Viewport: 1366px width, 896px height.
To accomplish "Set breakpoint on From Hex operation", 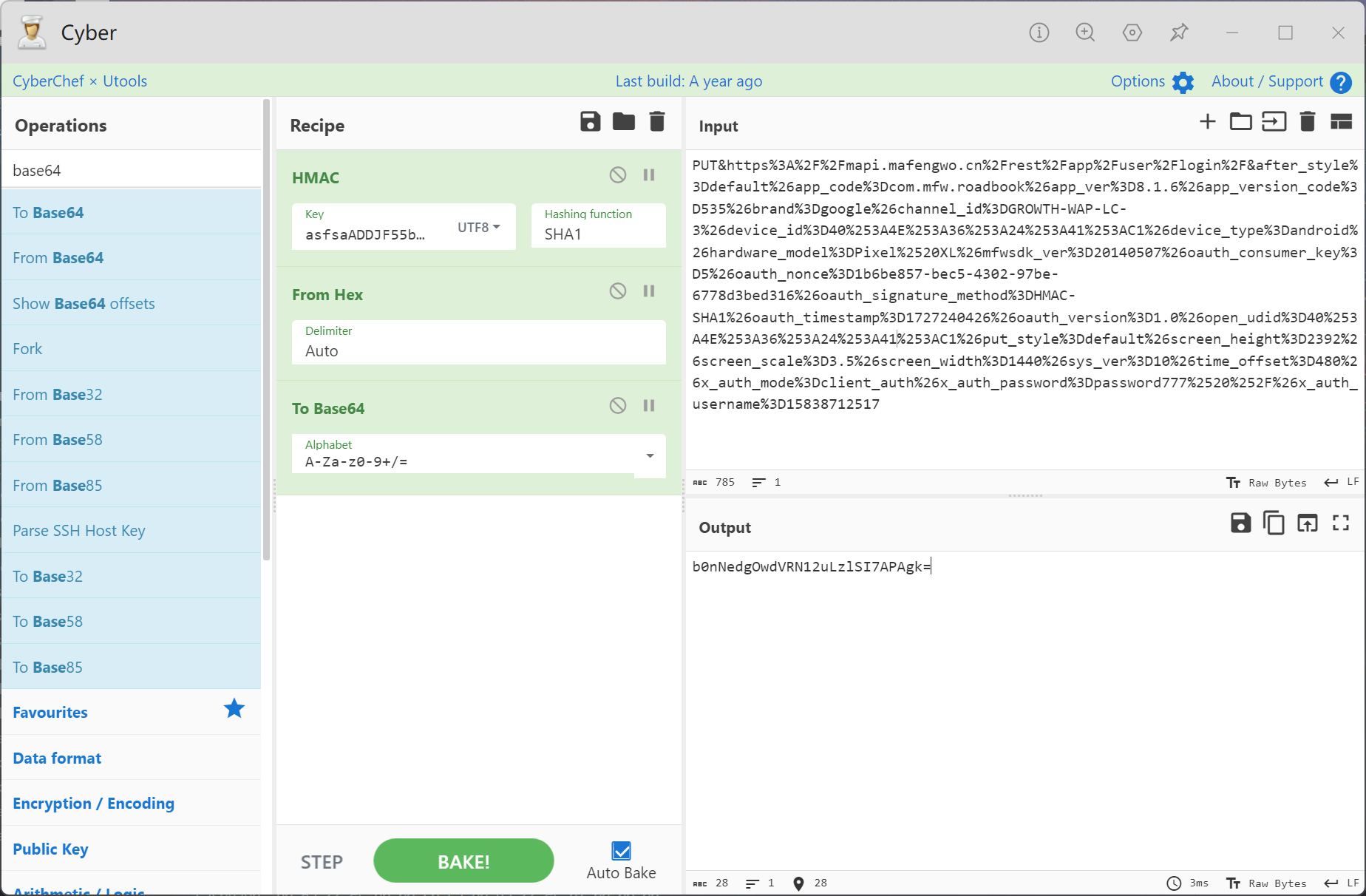I will 649,291.
